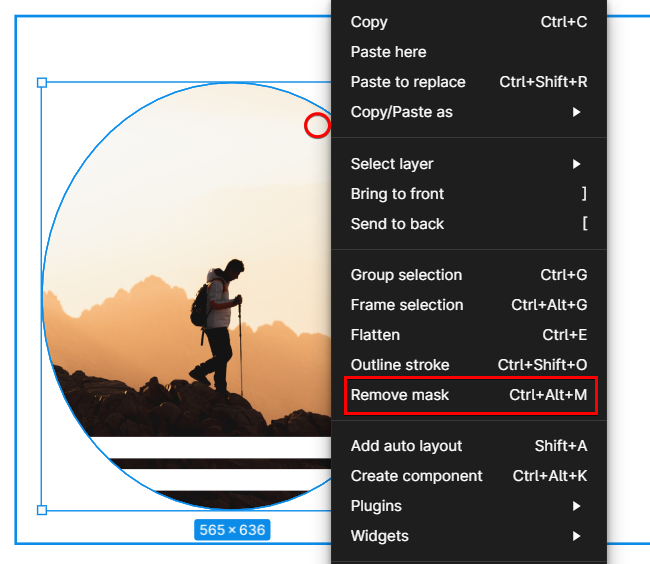
Task: Click the top-left selection resize handle
Action: coord(42,83)
